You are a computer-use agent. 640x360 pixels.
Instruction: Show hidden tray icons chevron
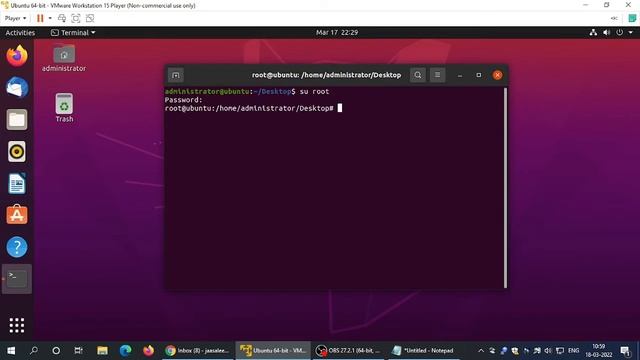(481, 350)
